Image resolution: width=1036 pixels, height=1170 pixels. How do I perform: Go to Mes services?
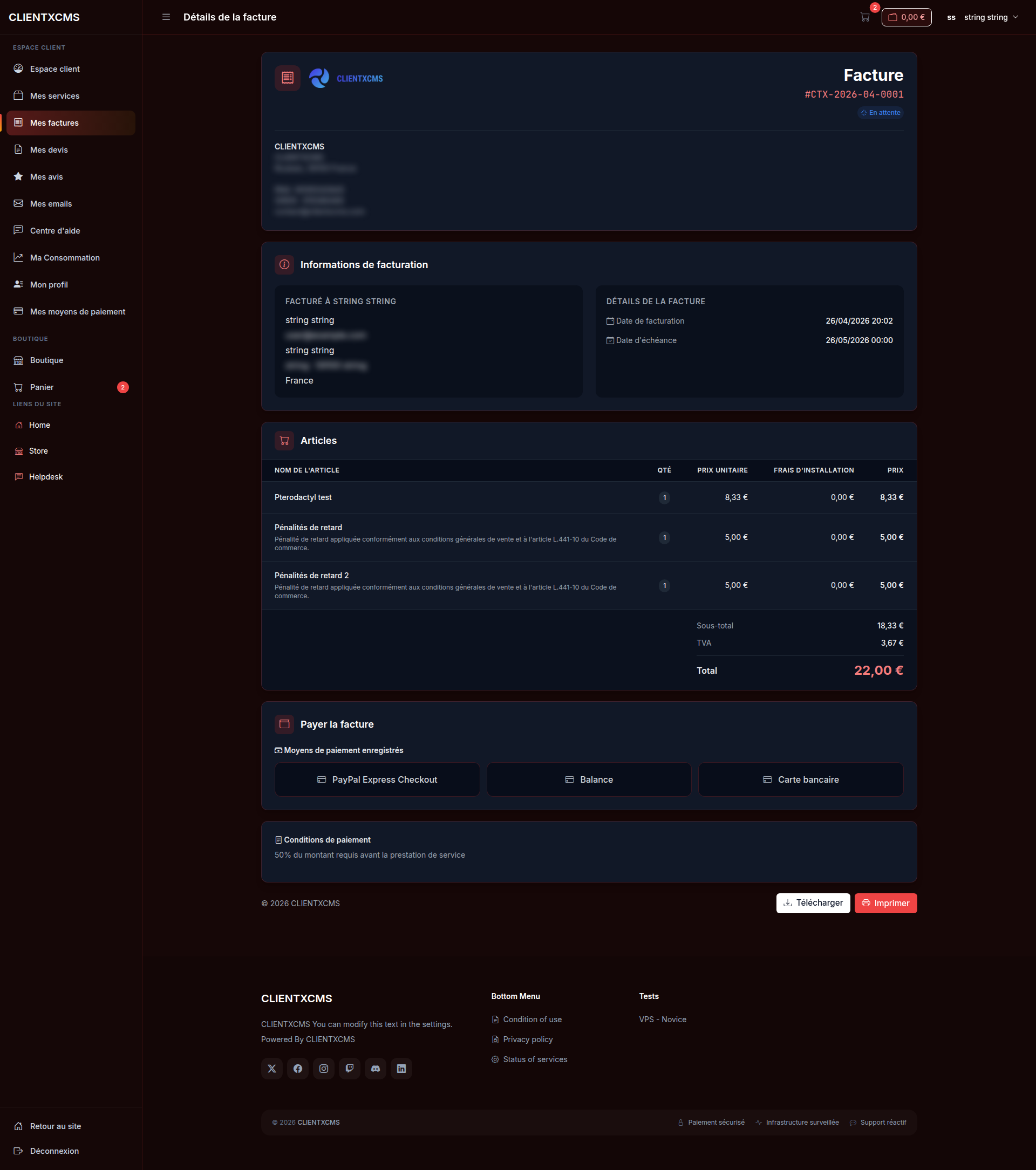71,95
